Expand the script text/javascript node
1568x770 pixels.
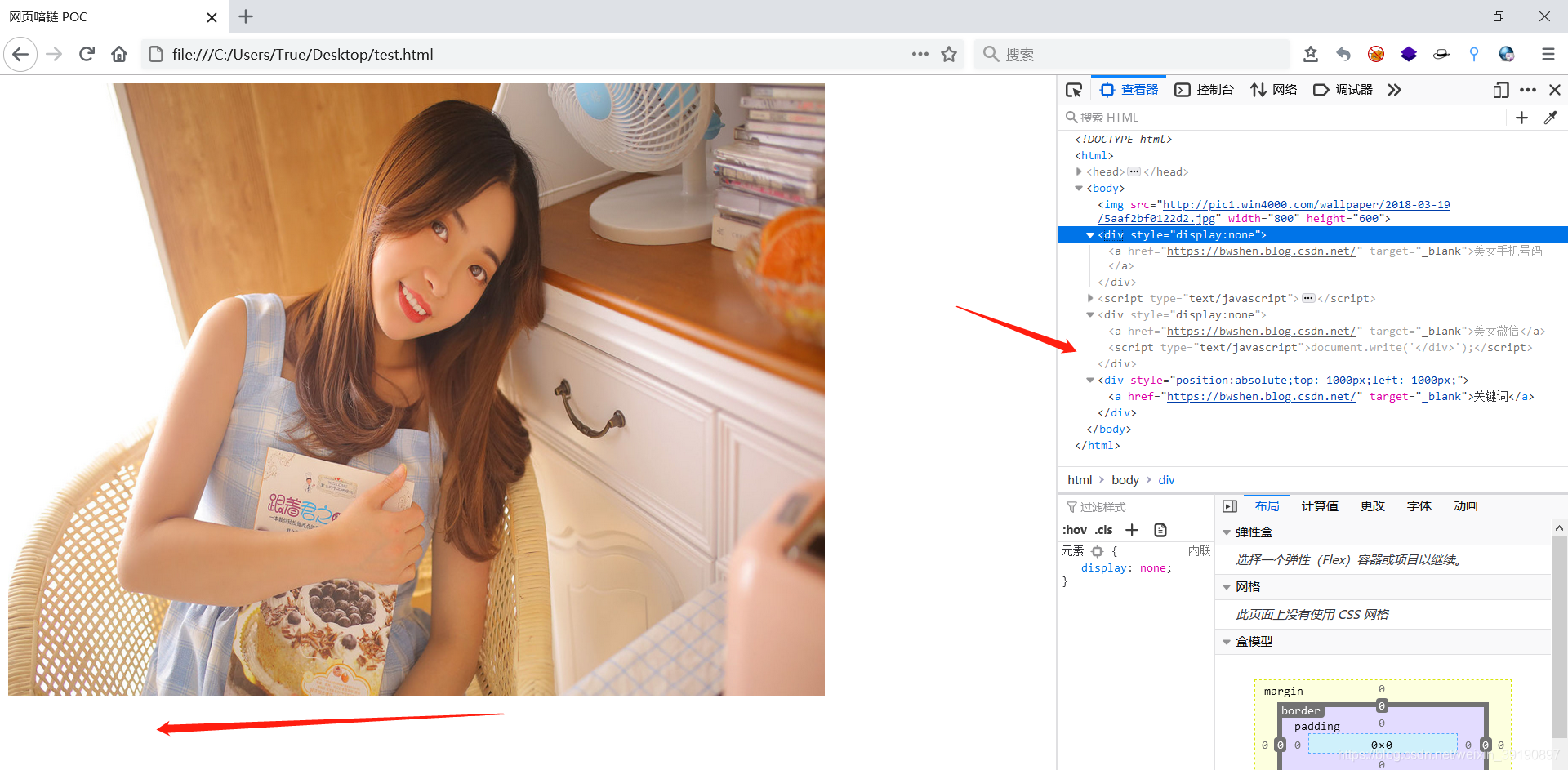tap(1090, 298)
